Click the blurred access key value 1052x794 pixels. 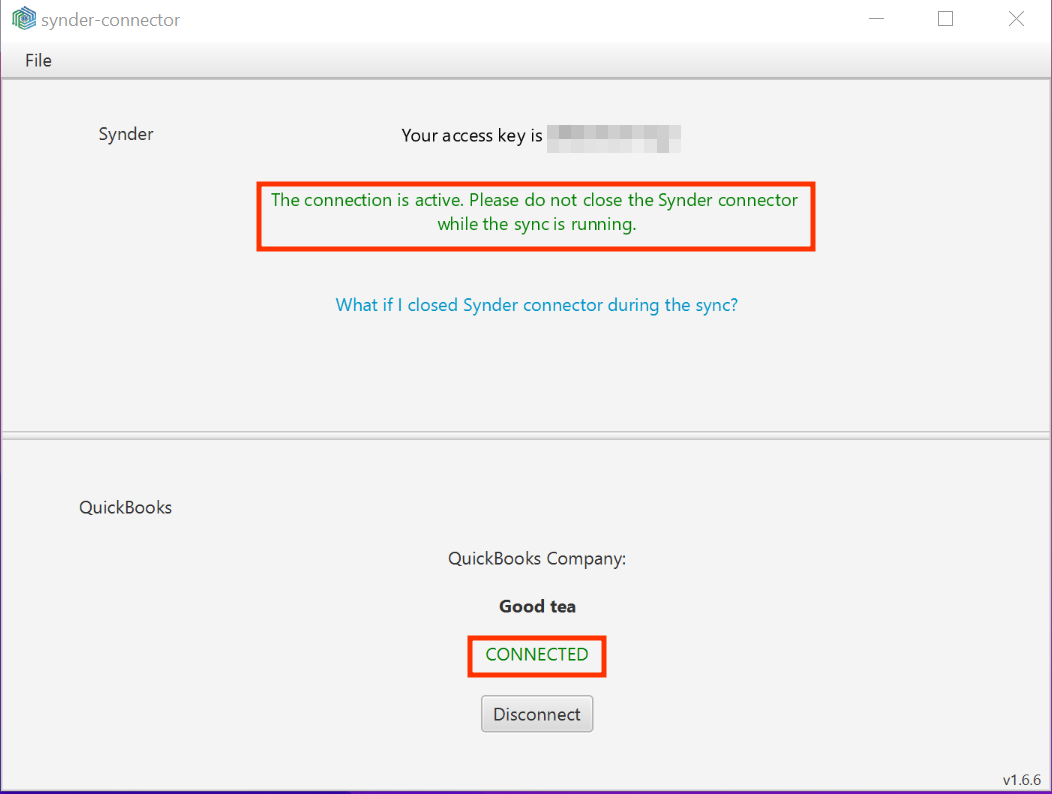614,138
